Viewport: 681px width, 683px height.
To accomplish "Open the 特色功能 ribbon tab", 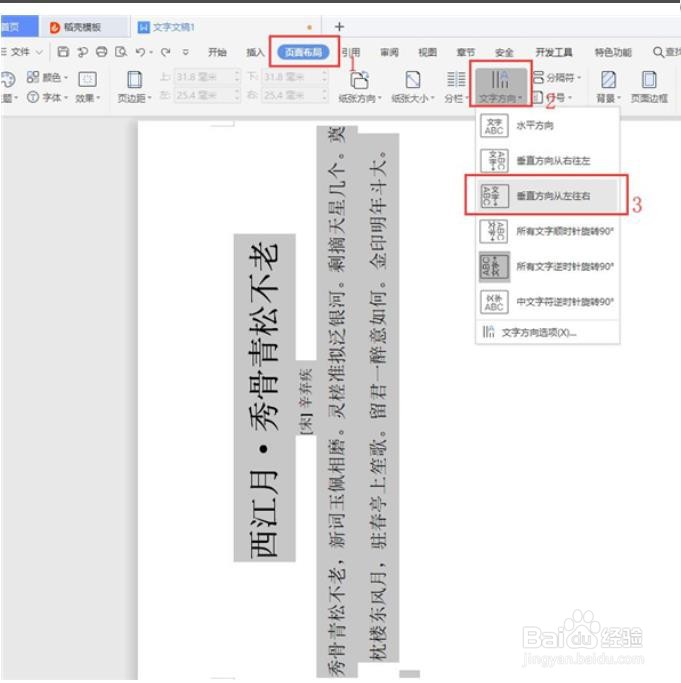I will click(613, 52).
